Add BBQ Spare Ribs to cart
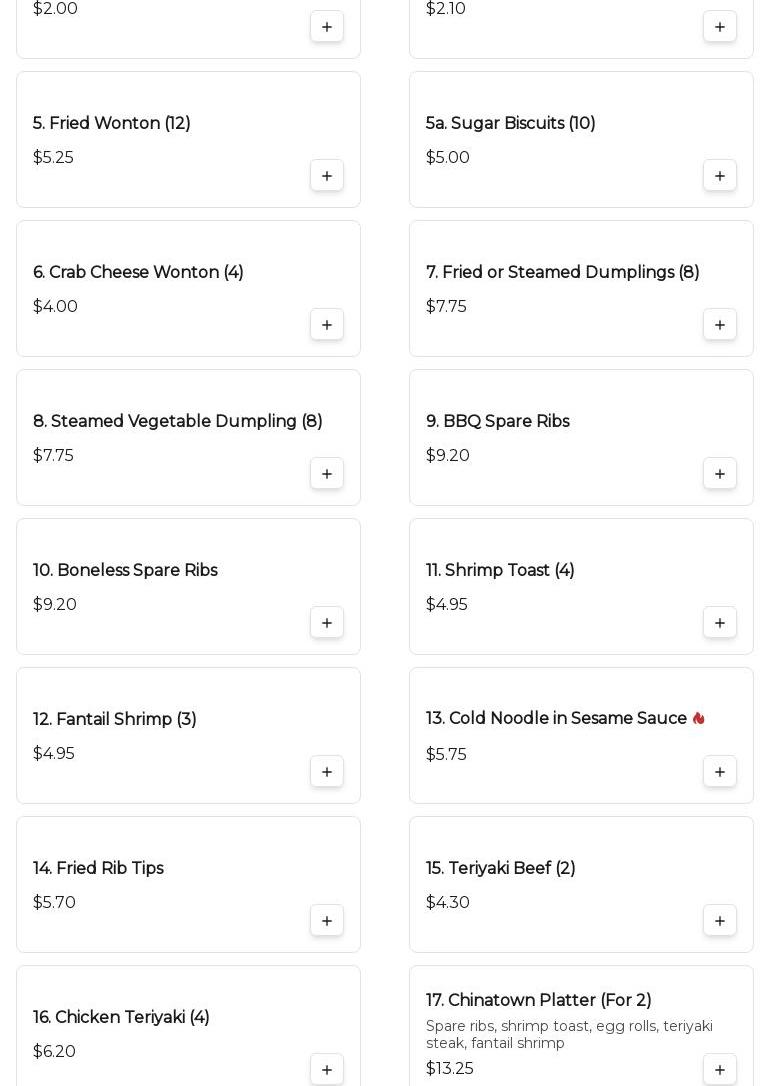Image resolution: width=770 pixels, height=1086 pixels. [720, 474]
